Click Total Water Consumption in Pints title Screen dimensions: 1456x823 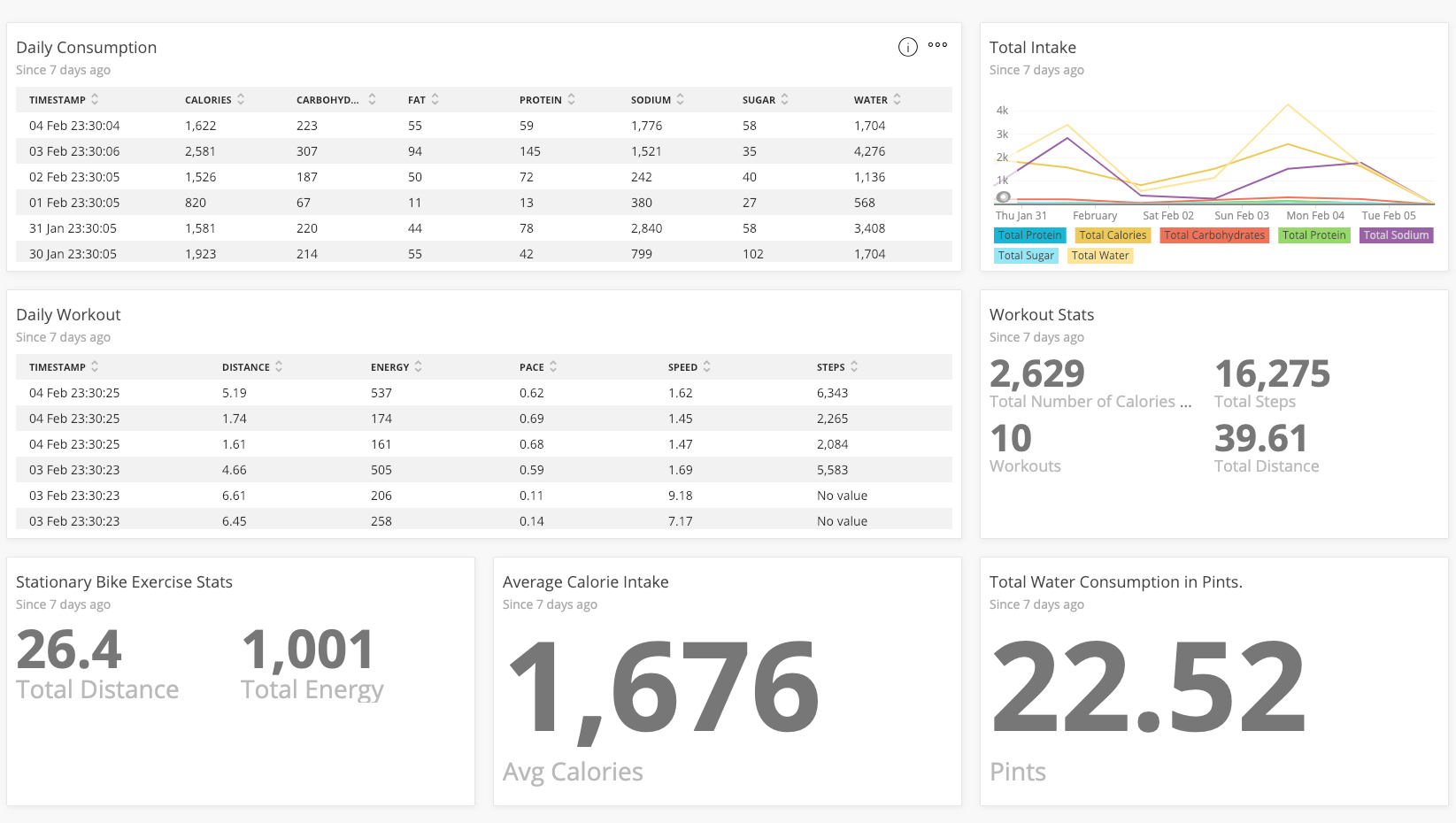[1116, 582]
